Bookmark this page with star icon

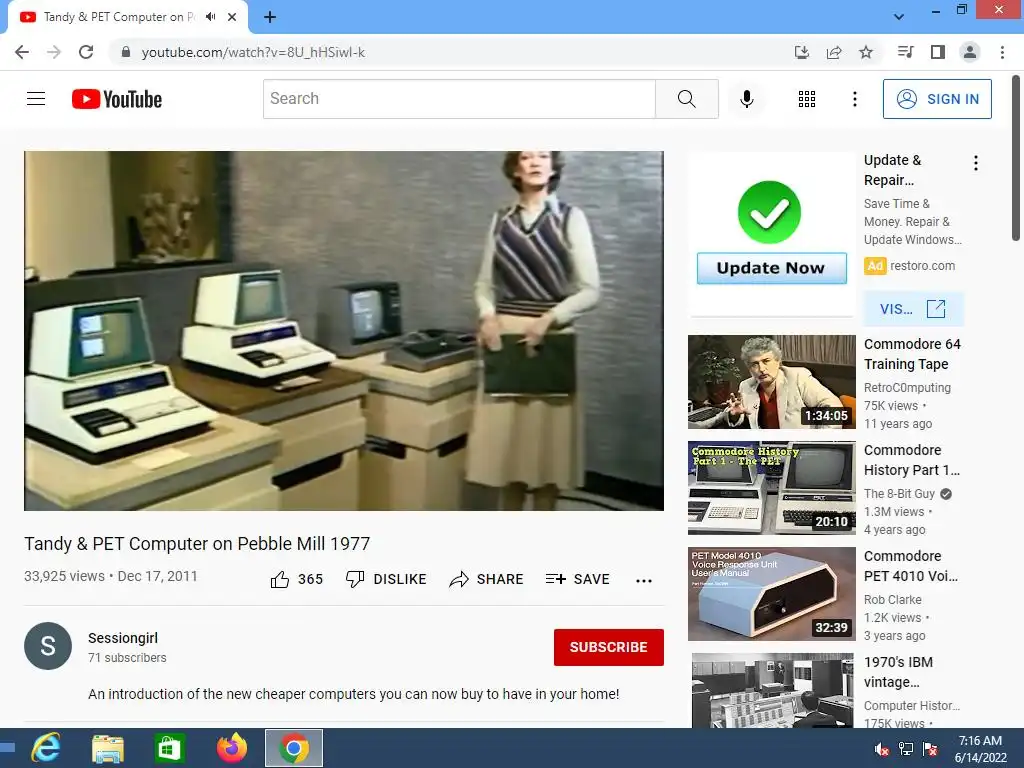[x=866, y=52]
